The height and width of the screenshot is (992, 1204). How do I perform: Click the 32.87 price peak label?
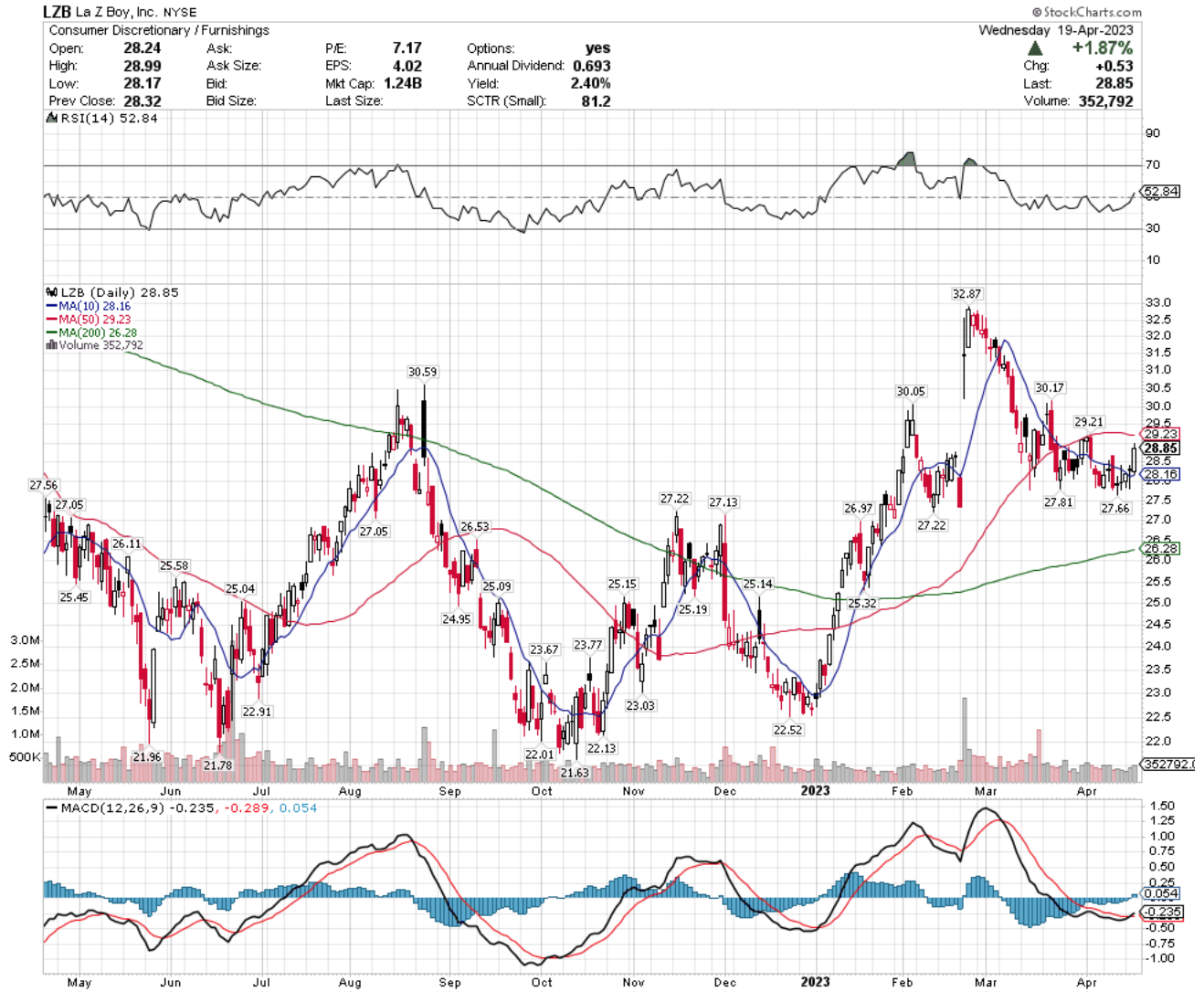point(966,293)
